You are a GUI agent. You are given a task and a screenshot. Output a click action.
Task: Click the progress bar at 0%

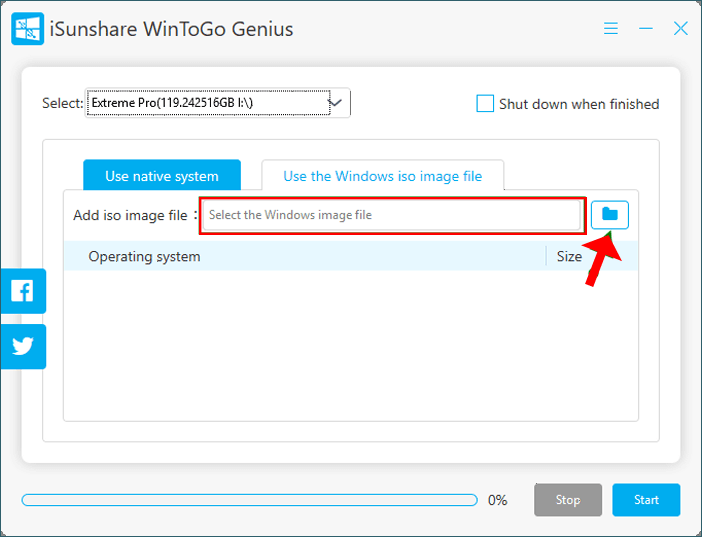(x=250, y=500)
